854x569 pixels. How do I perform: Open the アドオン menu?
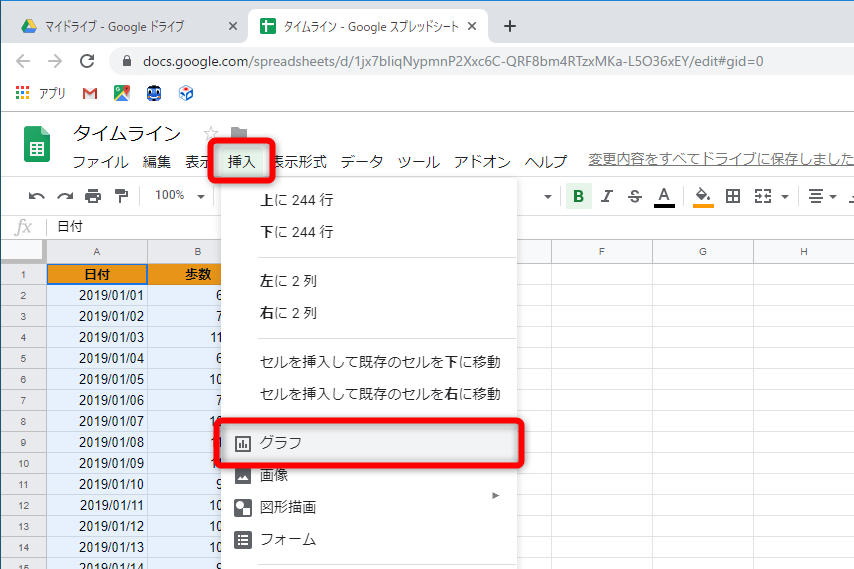pos(482,162)
